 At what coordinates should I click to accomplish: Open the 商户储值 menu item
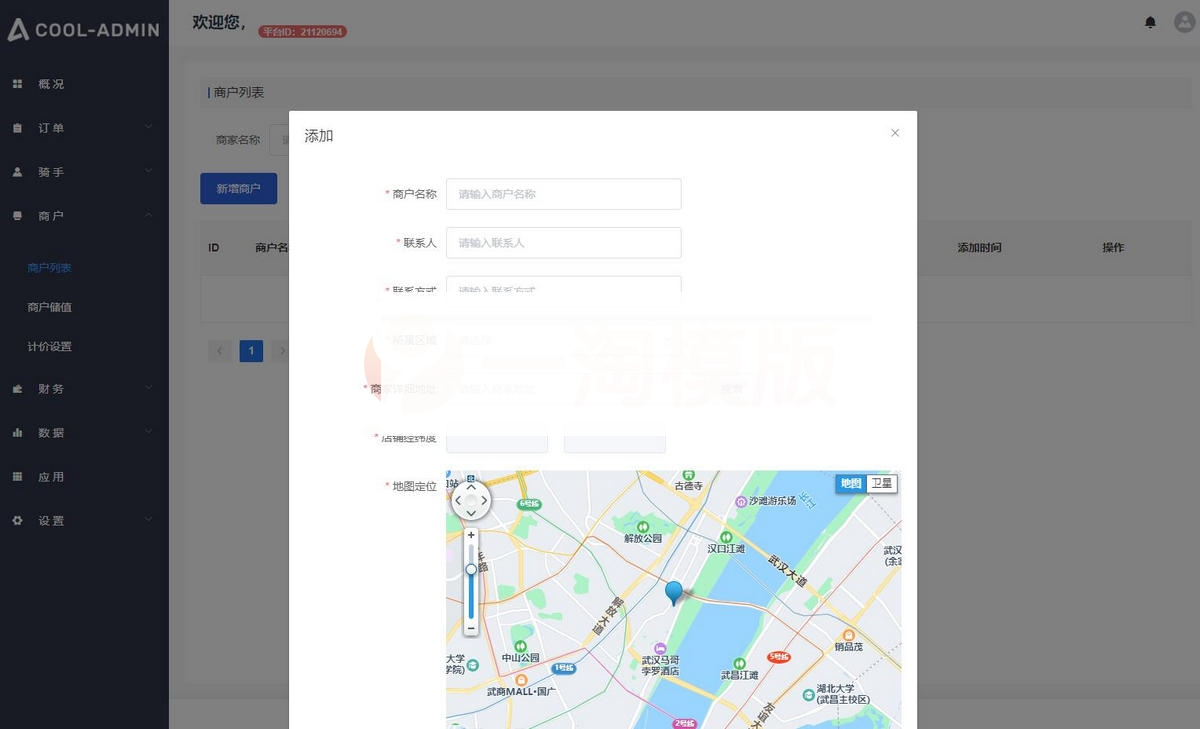50,307
